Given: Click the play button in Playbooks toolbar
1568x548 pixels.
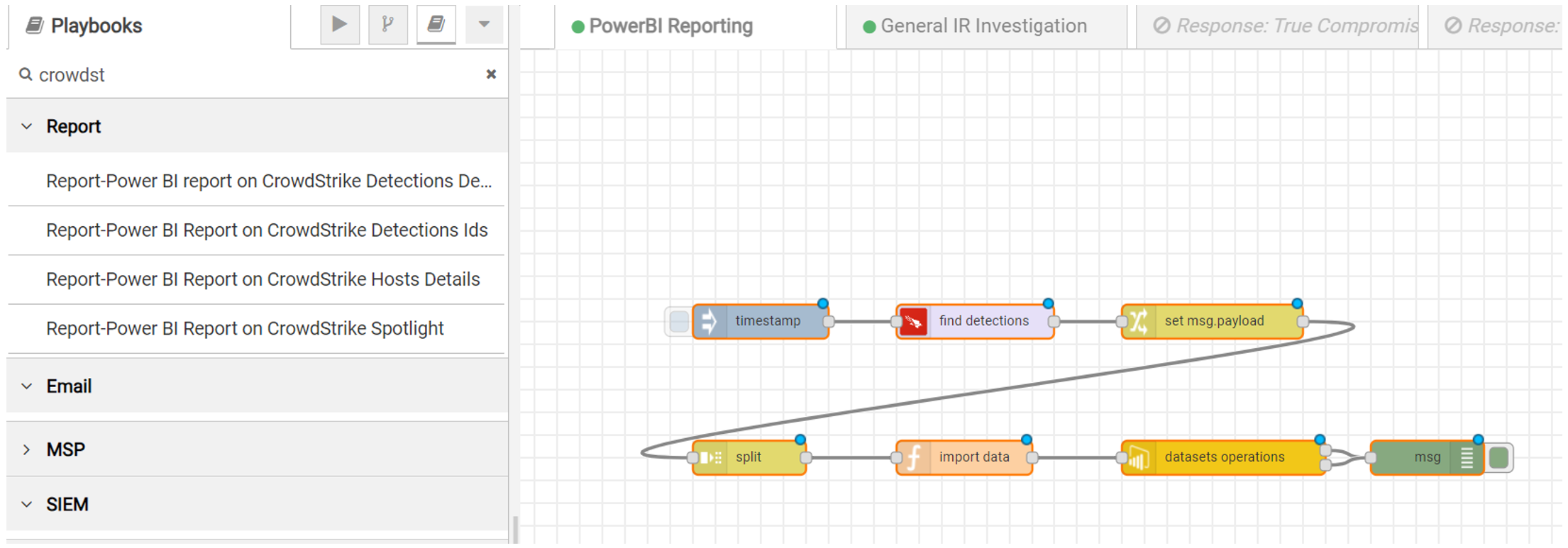Looking at the screenshot, I should [340, 25].
